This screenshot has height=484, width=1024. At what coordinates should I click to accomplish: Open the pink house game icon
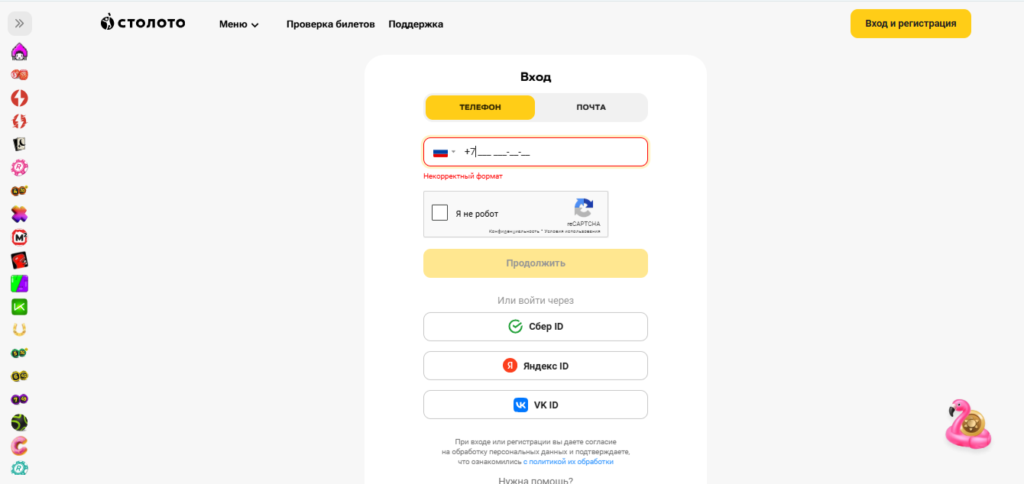(20, 51)
